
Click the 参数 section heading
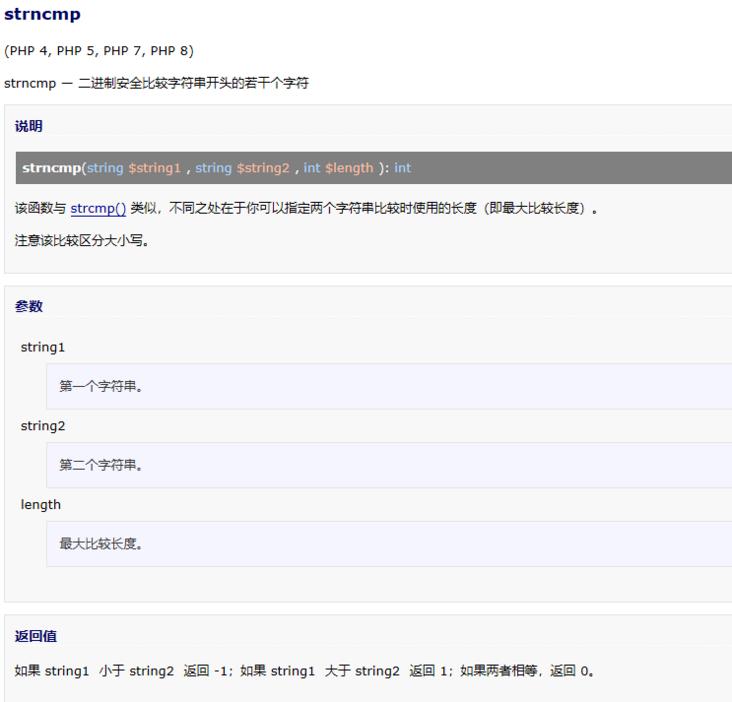(x=29, y=307)
